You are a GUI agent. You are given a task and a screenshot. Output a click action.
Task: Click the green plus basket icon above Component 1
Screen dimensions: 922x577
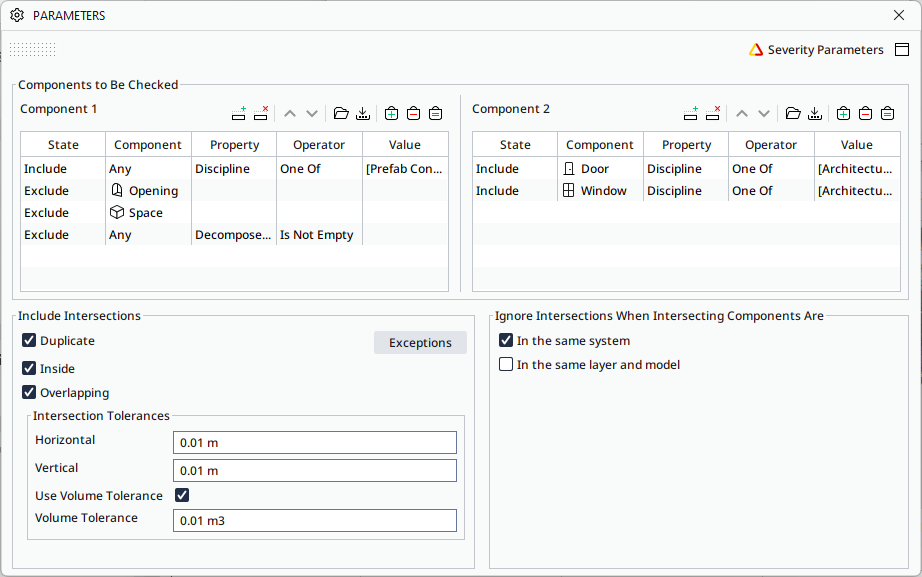coord(391,113)
